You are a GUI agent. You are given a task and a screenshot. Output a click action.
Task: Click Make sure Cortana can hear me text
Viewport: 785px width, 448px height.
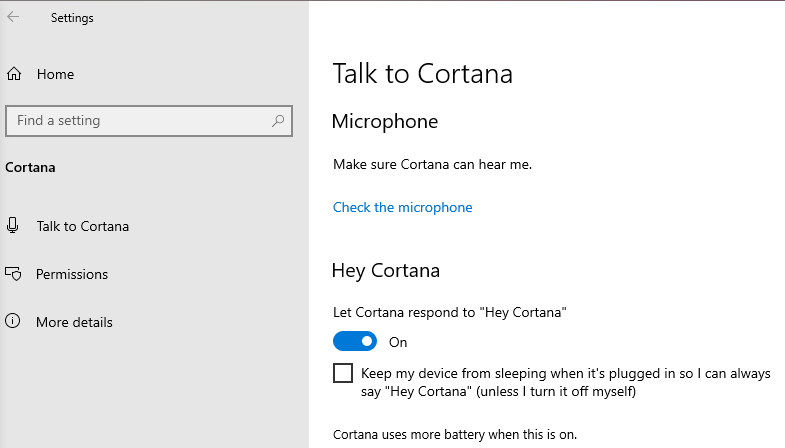point(433,164)
